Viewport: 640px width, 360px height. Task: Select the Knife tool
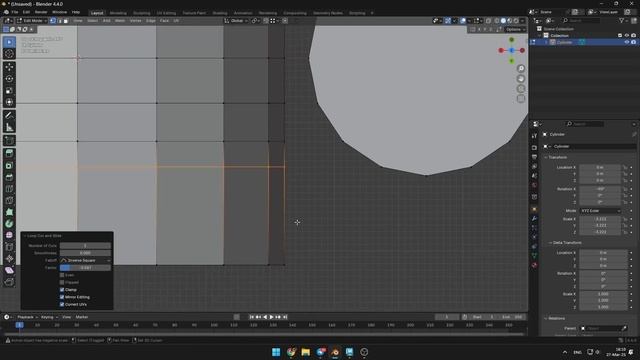pos(9,200)
